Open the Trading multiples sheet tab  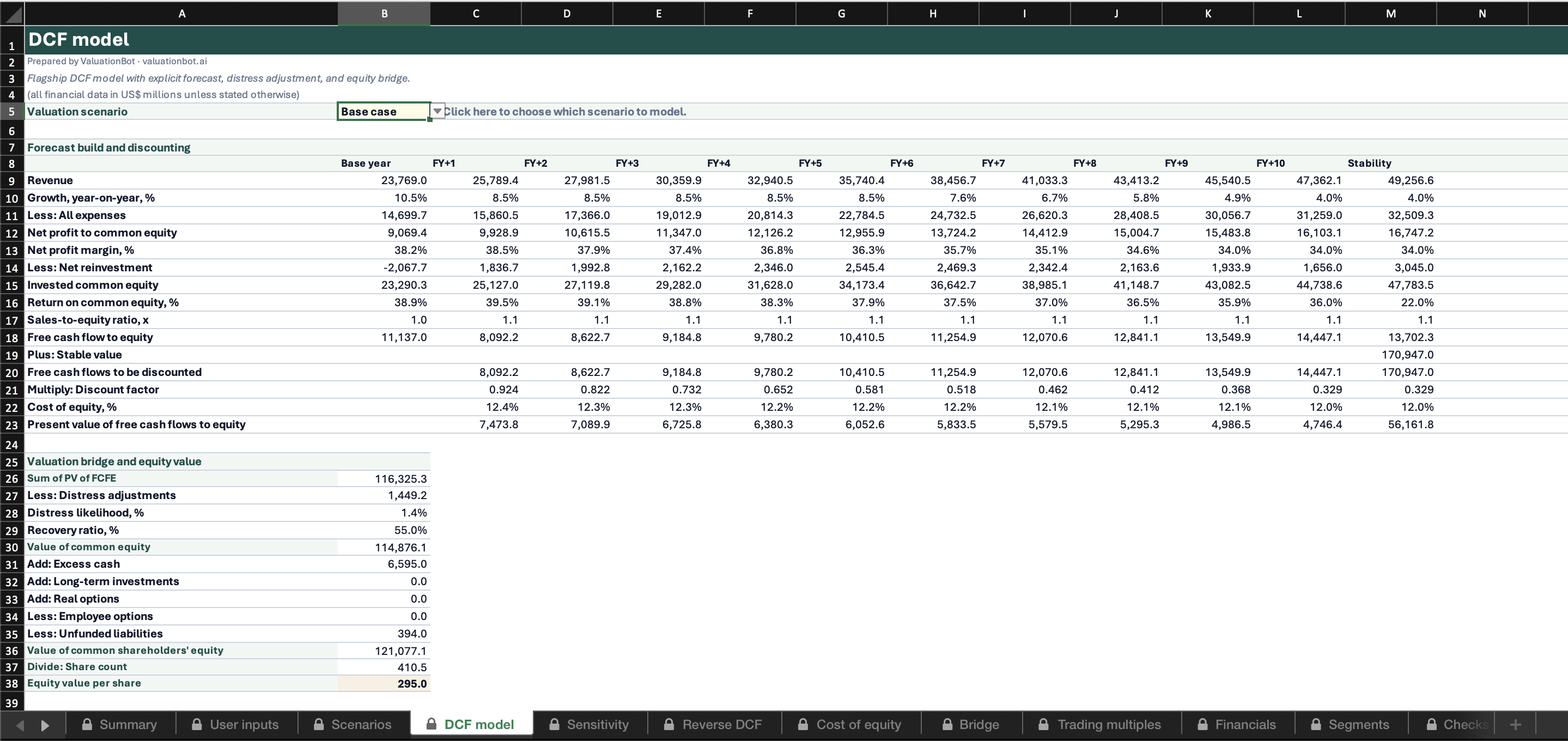1102,725
